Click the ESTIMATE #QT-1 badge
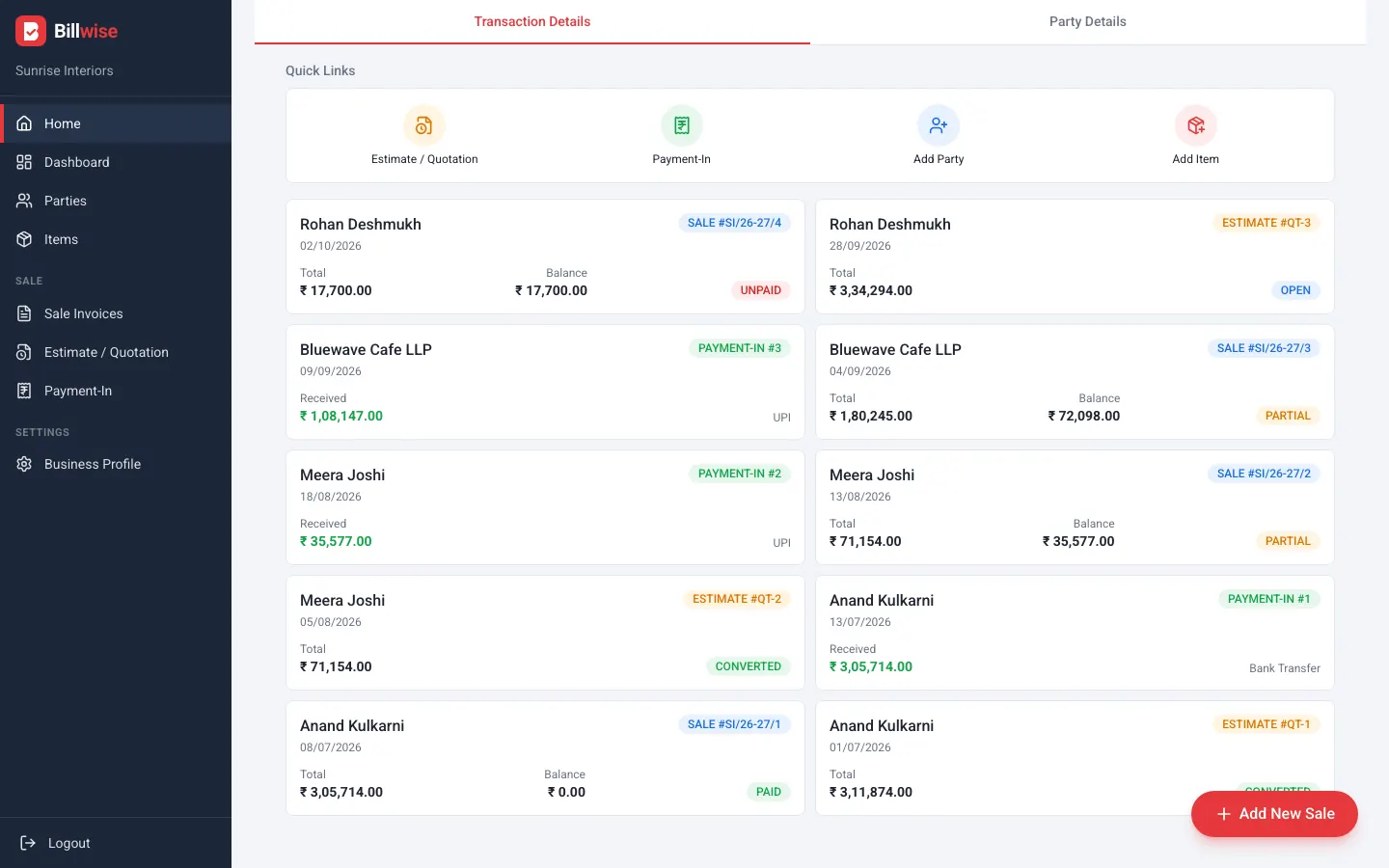Image resolution: width=1389 pixels, height=868 pixels. click(x=1266, y=724)
